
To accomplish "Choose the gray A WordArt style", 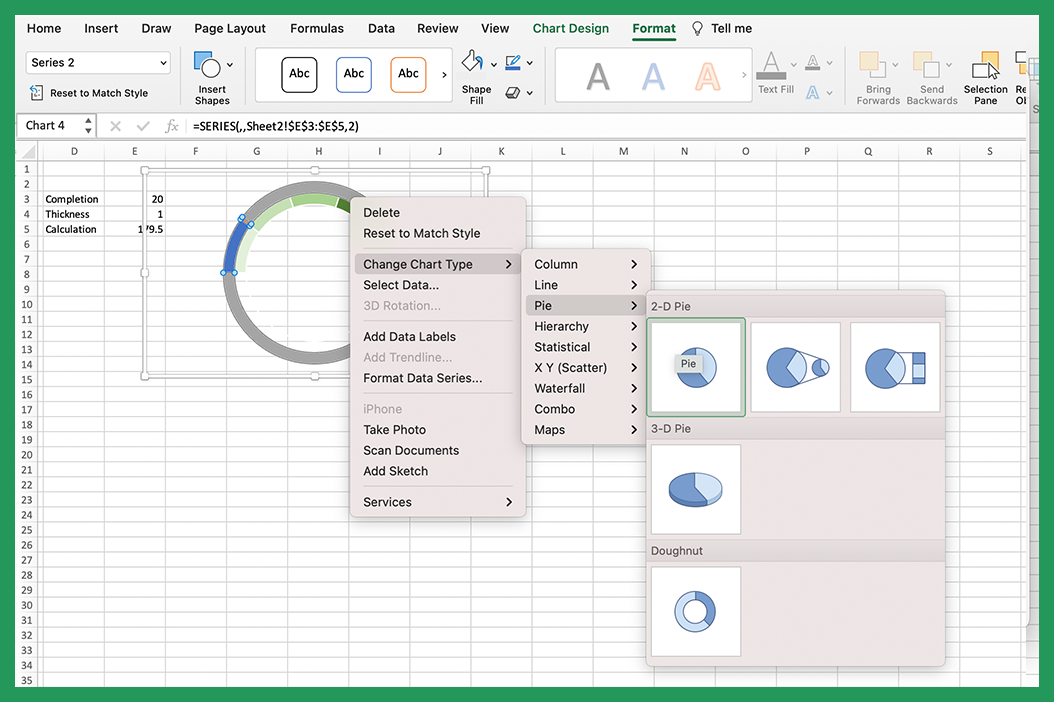I will coord(598,76).
